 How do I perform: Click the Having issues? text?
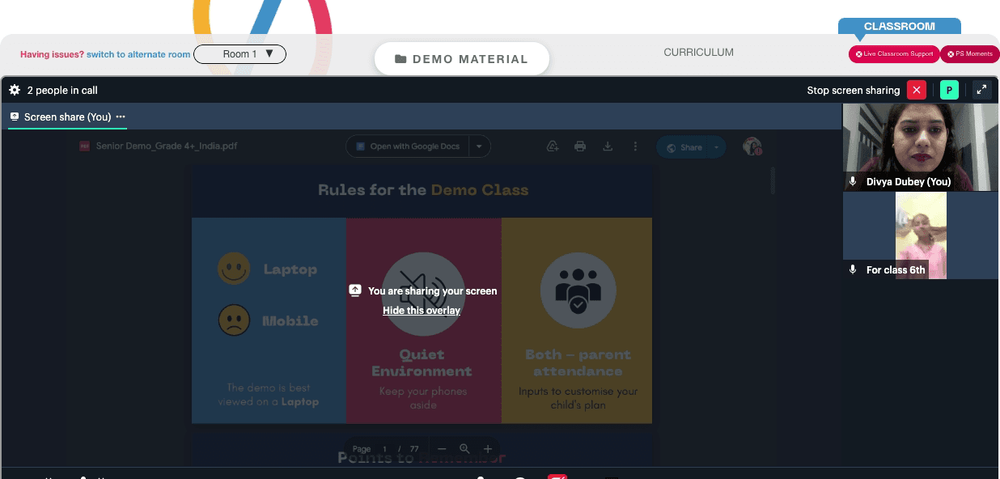pyautogui.click(x=52, y=54)
